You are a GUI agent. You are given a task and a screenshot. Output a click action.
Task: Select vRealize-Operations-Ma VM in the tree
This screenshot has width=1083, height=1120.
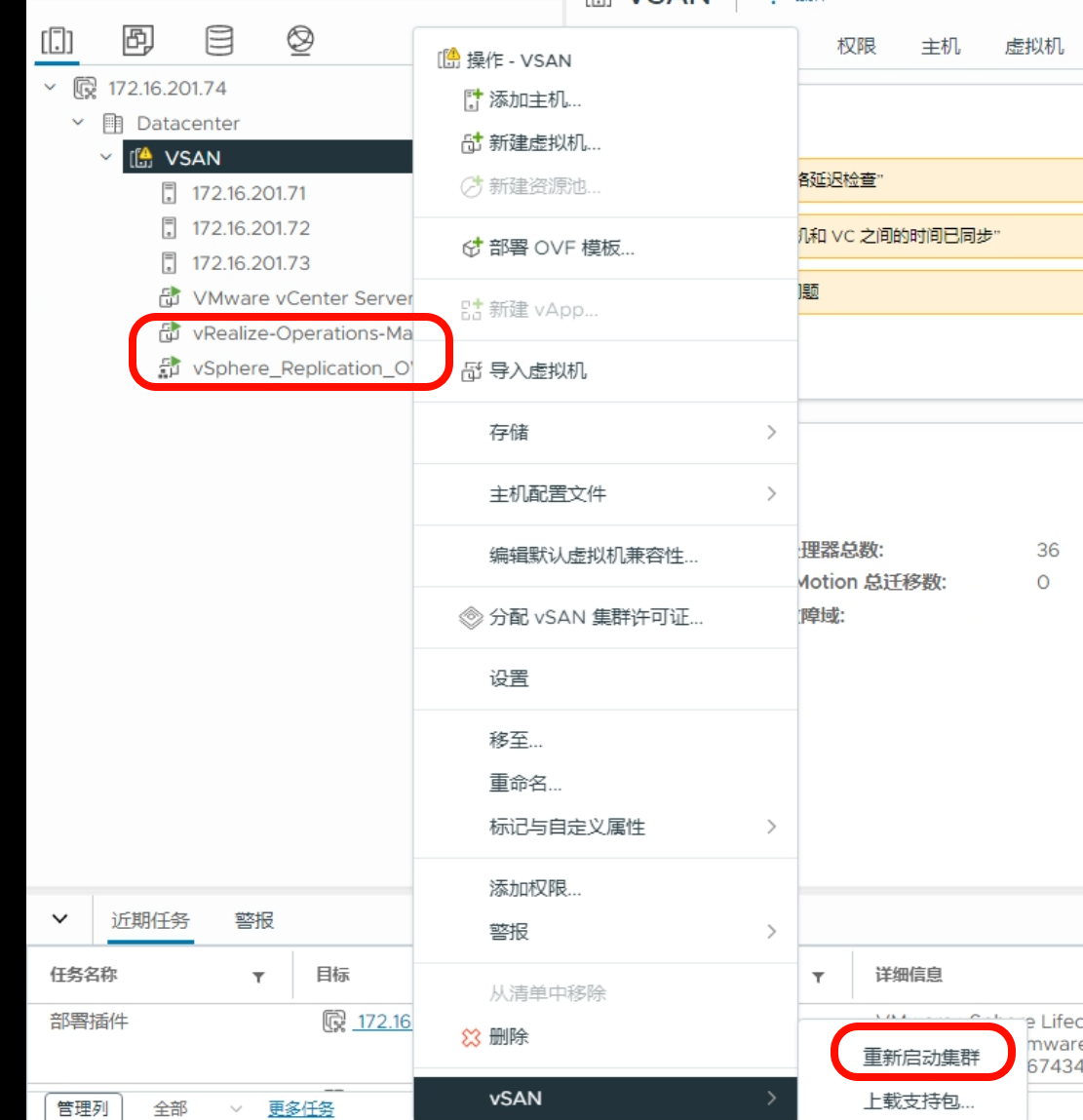302,332
